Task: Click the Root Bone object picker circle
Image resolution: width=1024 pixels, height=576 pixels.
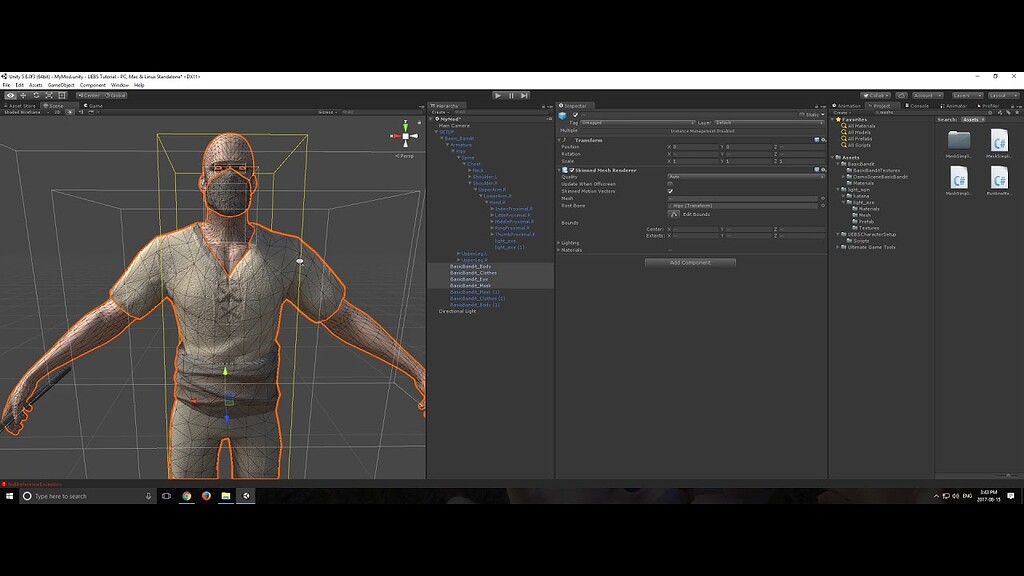Action: (x=823, y=206)
